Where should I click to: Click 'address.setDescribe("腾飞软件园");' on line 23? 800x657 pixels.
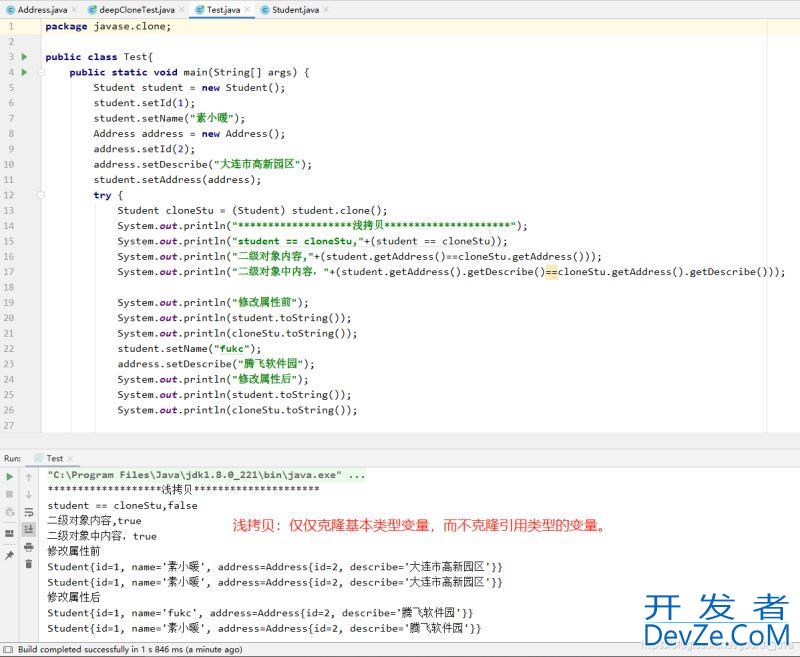click(x=216, y=364)
